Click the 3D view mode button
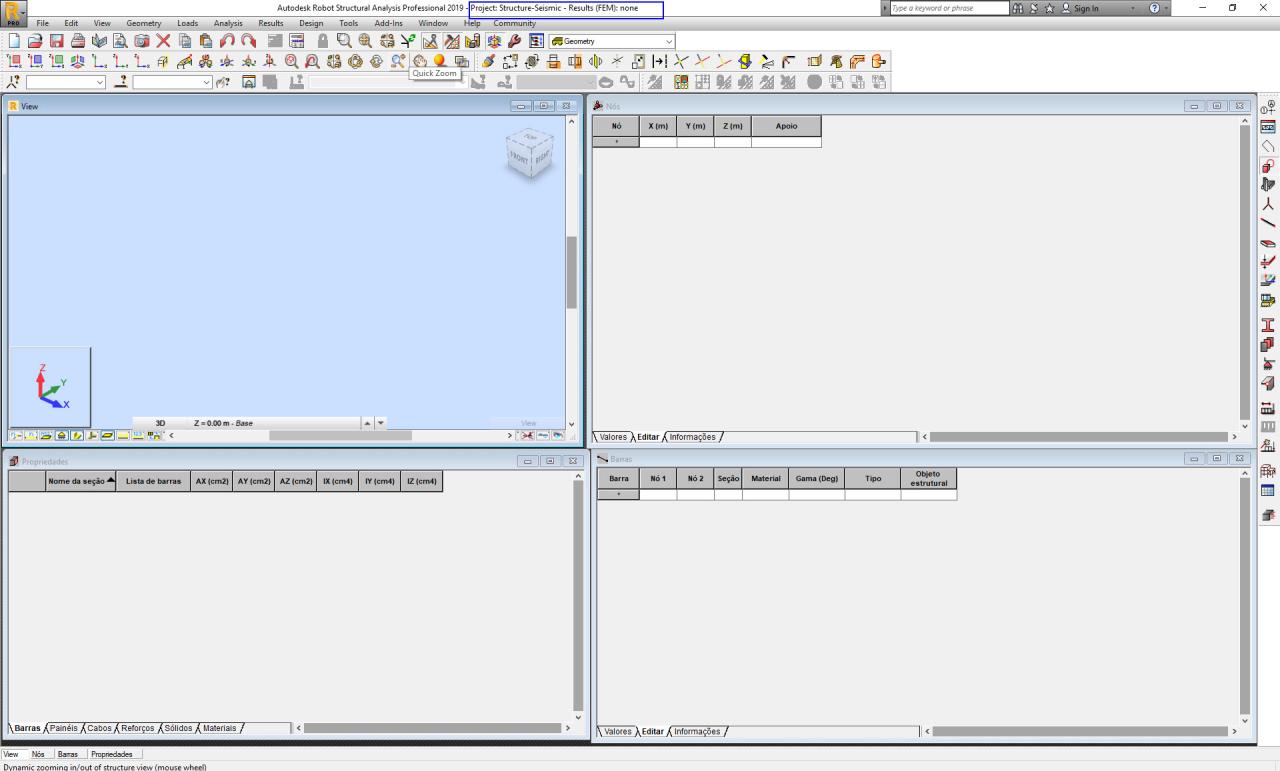Image resolution: width=1280 pixels, height=771 pixels. 160,423
